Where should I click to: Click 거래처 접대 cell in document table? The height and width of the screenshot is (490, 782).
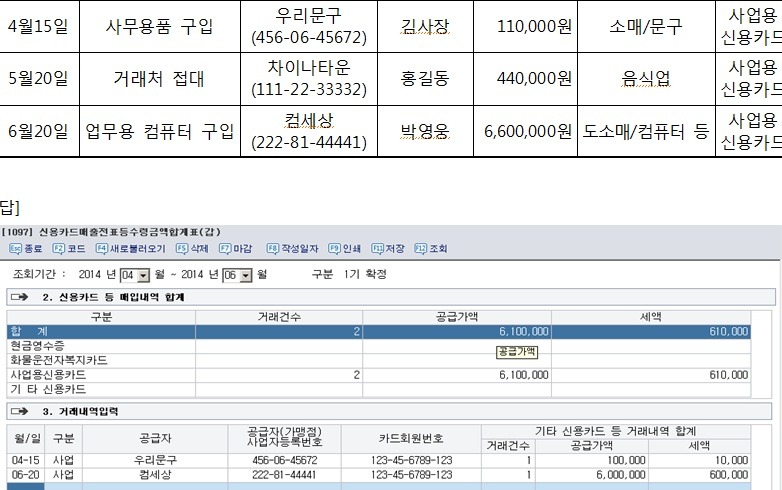point(160,79)
